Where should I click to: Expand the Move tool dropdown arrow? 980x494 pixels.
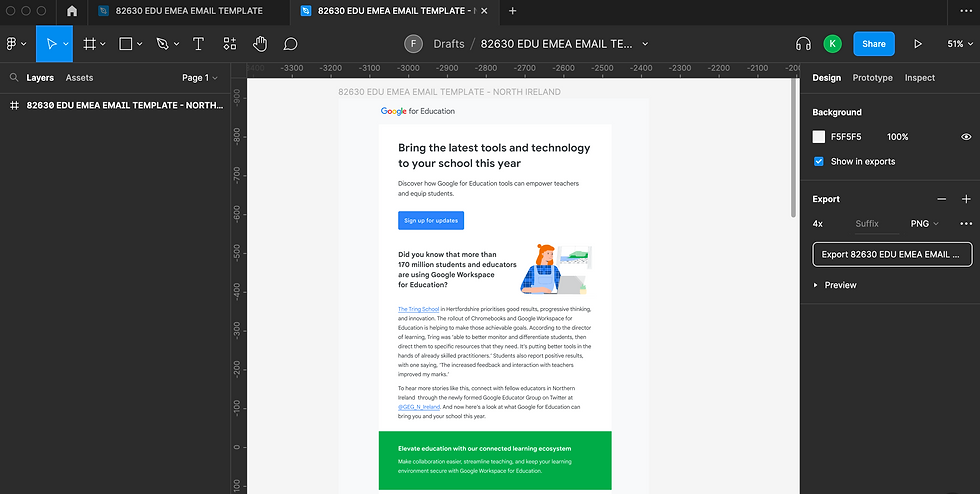click(x=66, y=44)
